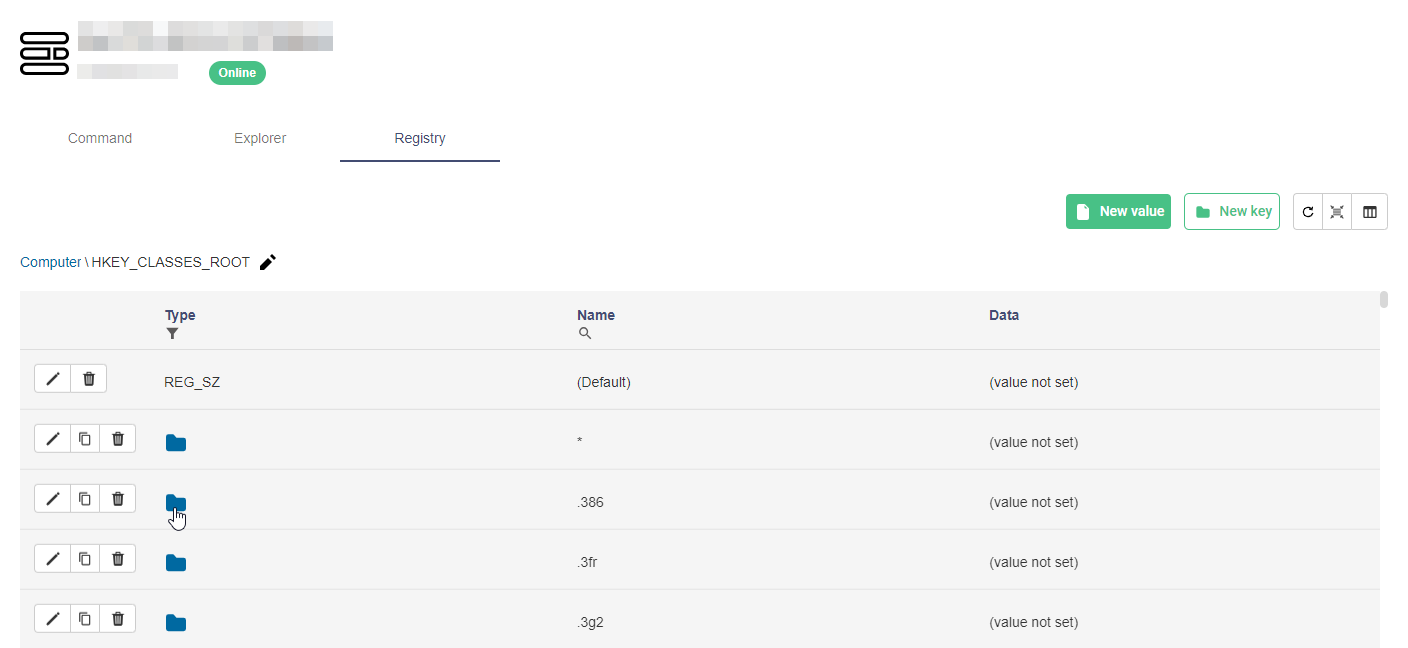Click the refresh icon in the toolbar

[1308, 212]
